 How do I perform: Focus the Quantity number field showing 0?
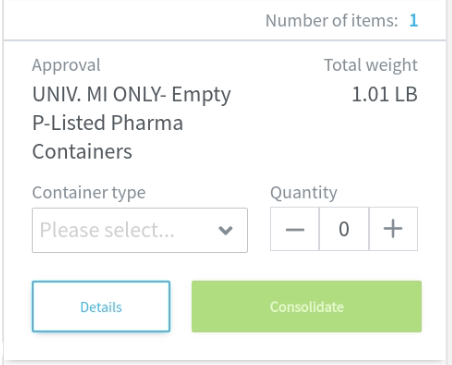click(344, 229)
